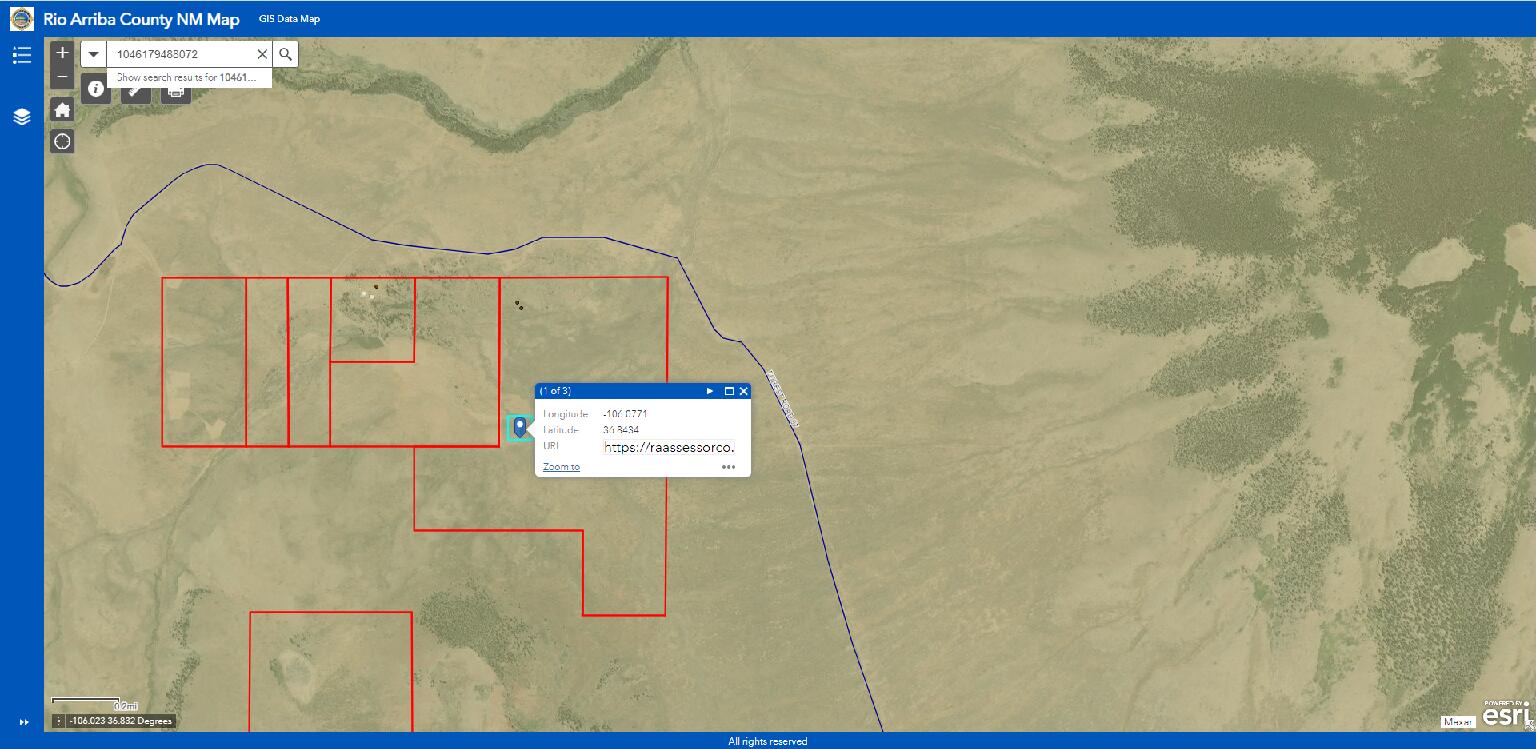Image resolution: width=1537 pixels, height=749 pixels.
Task: Run the search with the magnifier icon
Action: tap(285, 53)
